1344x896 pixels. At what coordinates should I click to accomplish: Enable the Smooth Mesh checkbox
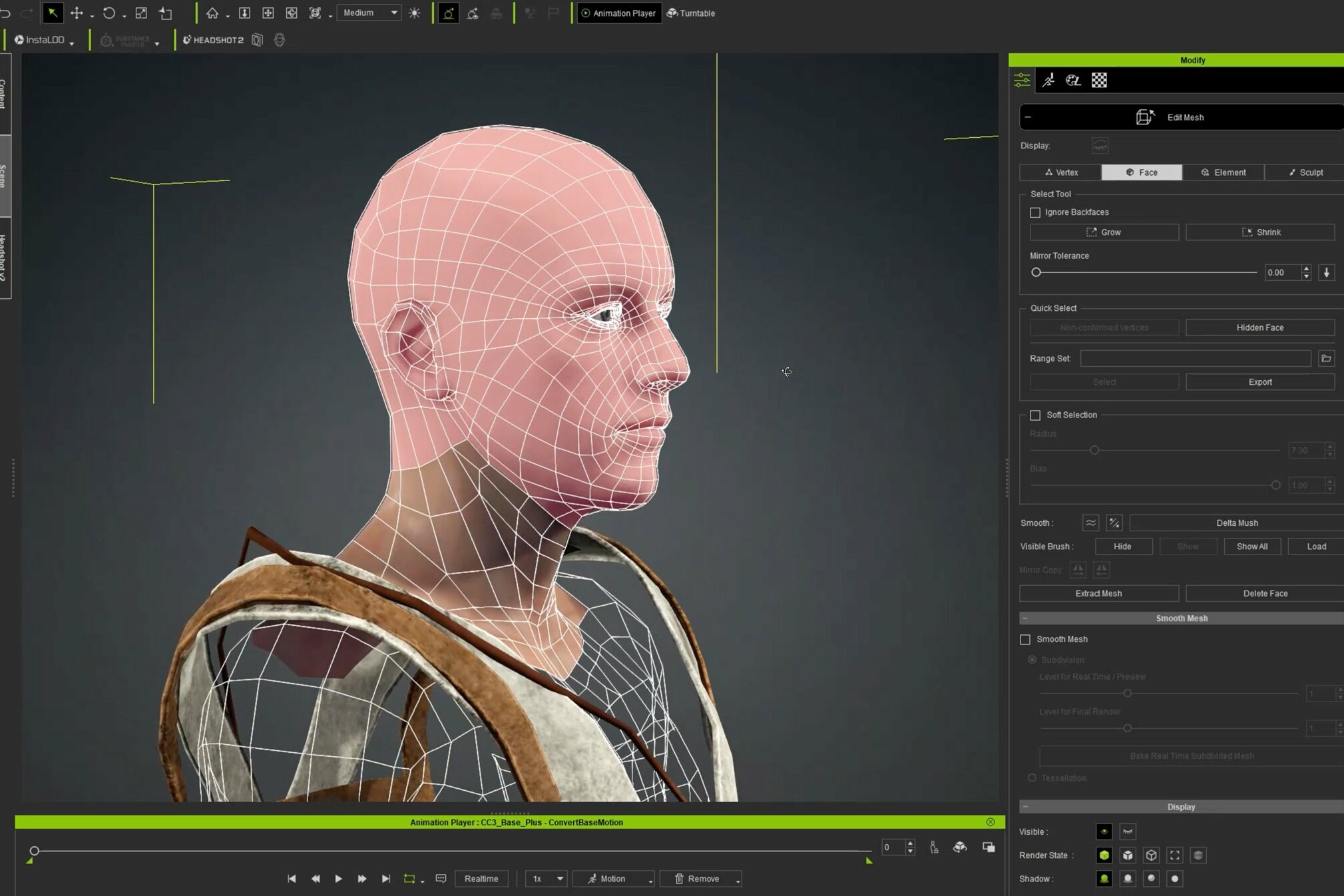(x=1025, y=639)
